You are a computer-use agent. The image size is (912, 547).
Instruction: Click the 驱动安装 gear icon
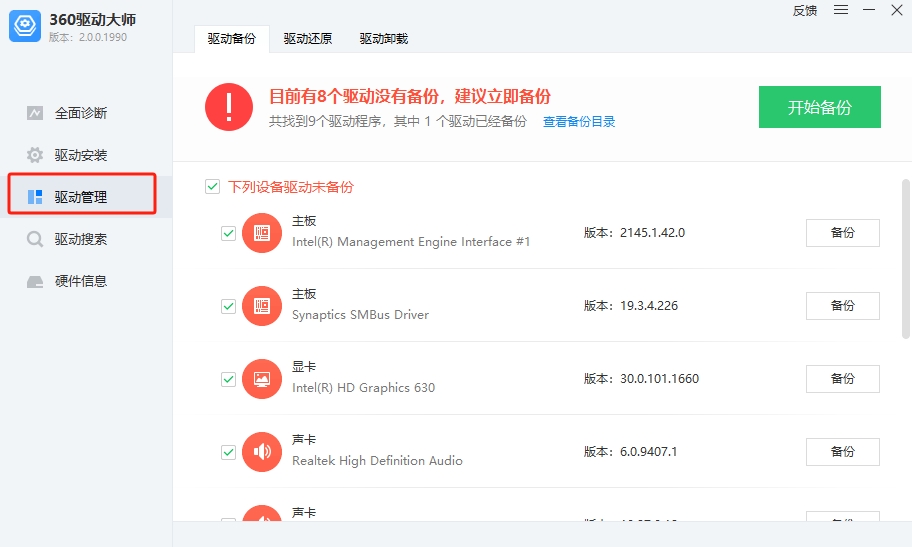point(35,155)
